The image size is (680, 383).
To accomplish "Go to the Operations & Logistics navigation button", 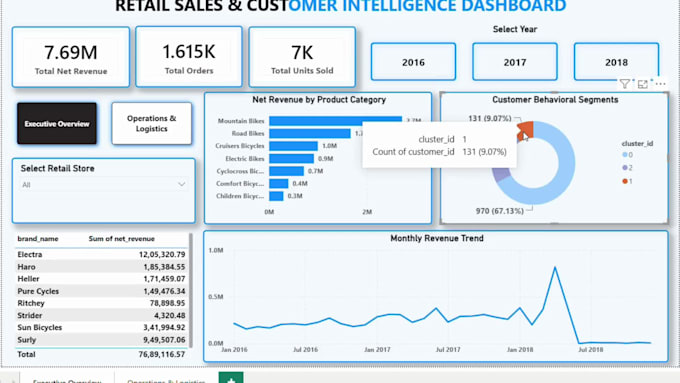I will point(151,124).
